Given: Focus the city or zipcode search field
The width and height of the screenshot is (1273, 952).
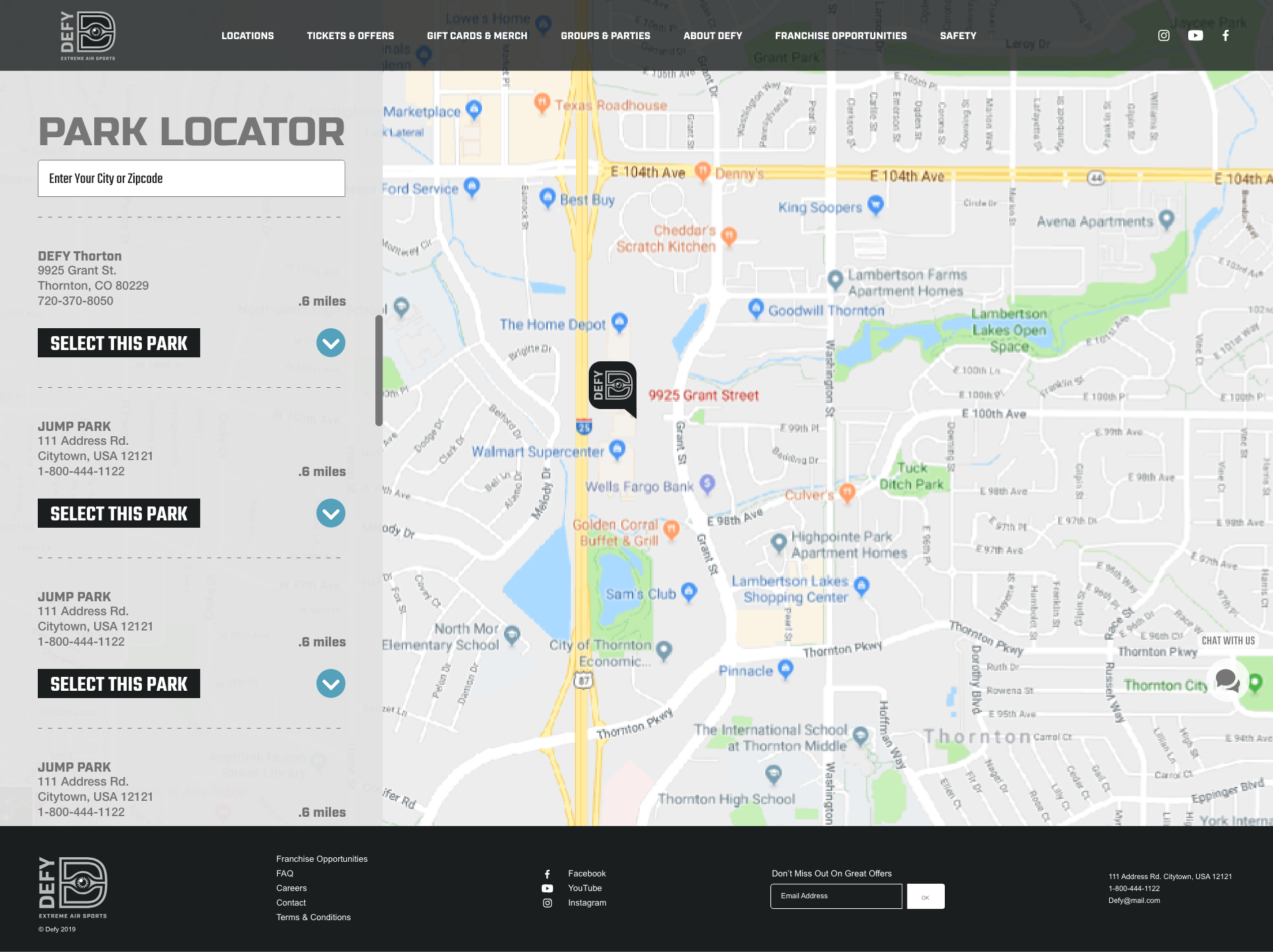Looking at the screenshot, I should point(191,178).
